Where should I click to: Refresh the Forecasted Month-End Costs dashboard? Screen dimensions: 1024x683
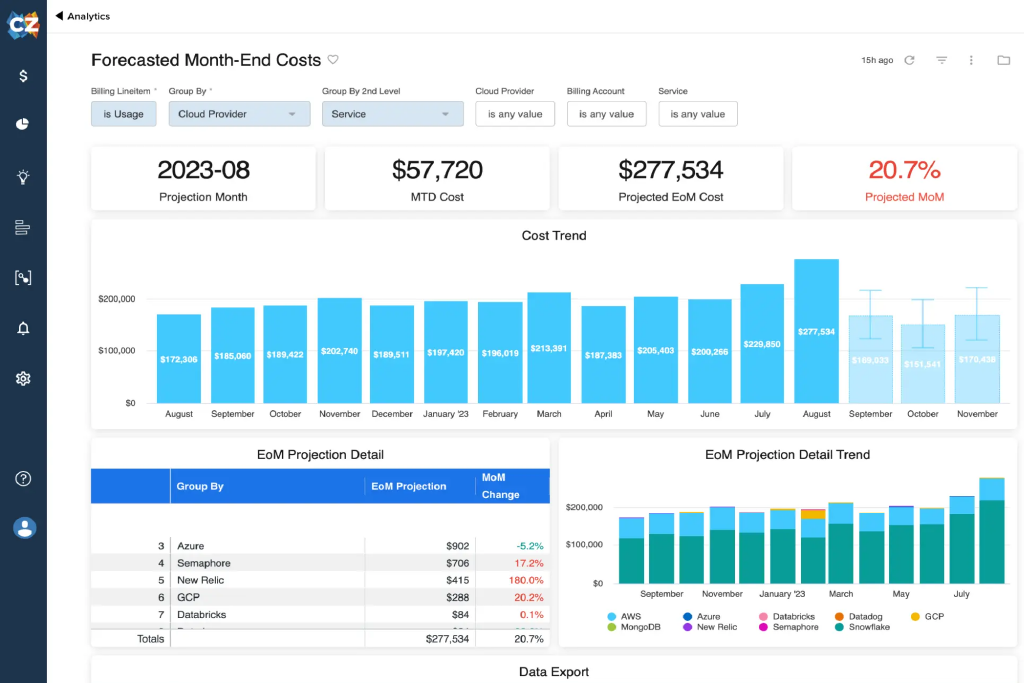[909, 60]
